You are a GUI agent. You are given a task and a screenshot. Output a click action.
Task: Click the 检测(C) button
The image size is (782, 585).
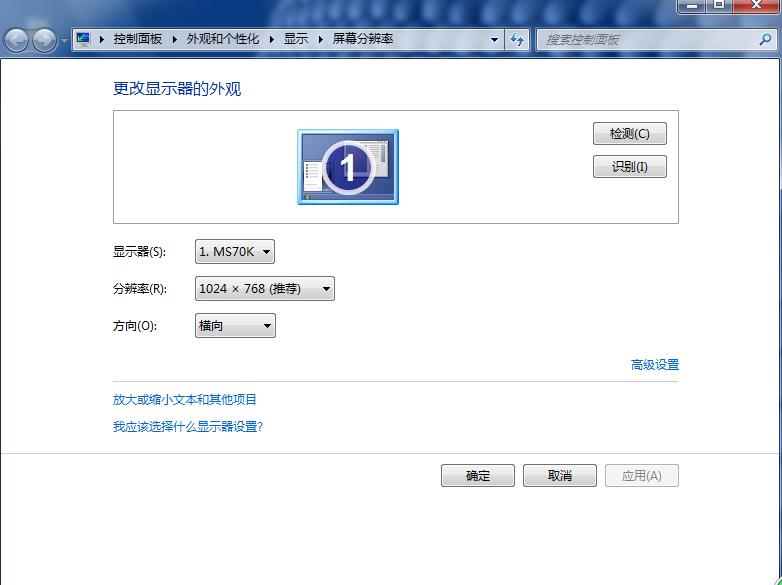click(630, 134)
